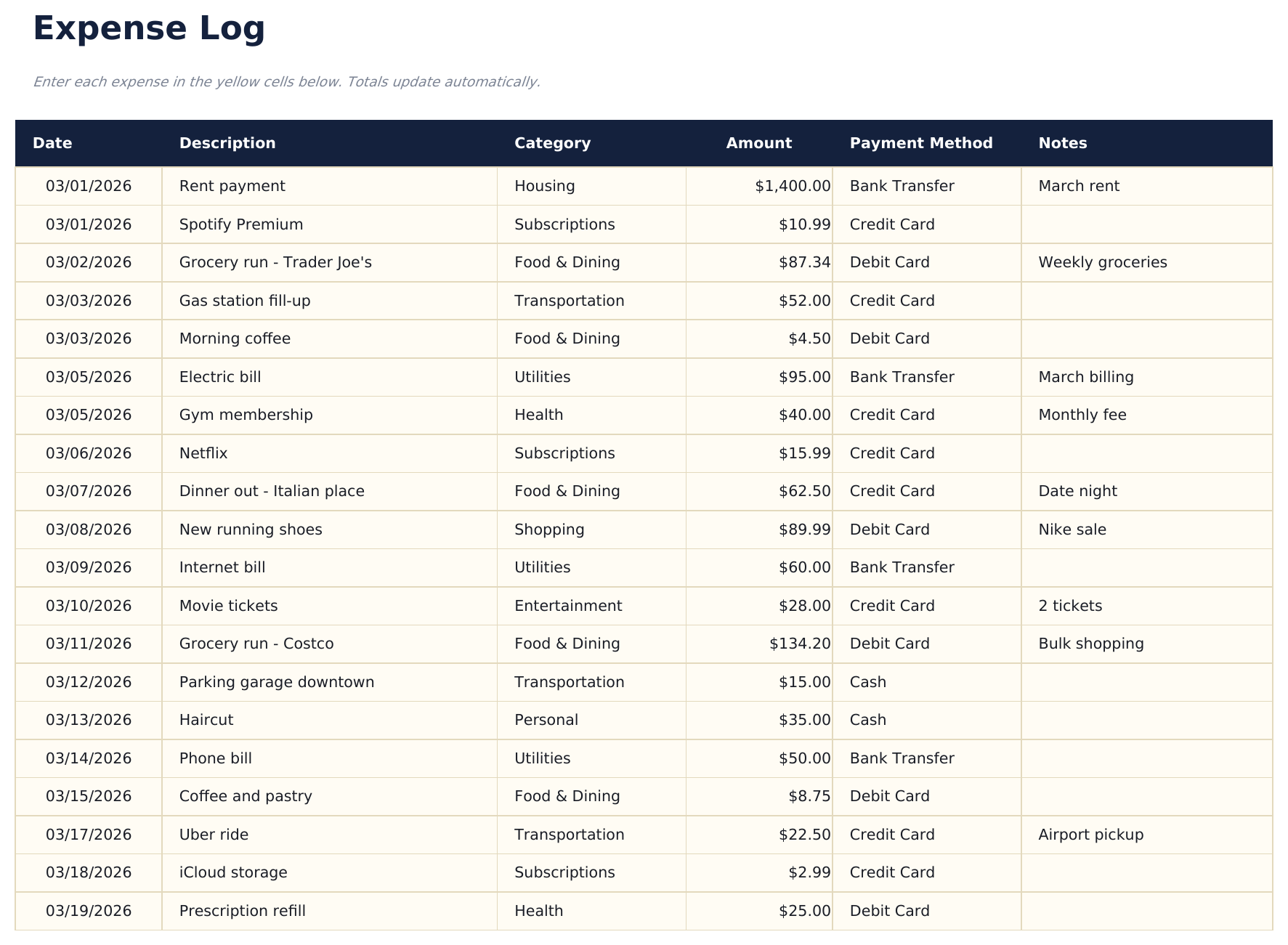Click the Expense Log title
The width and height of the screenshot is (1288, 945).
(148, 29)
